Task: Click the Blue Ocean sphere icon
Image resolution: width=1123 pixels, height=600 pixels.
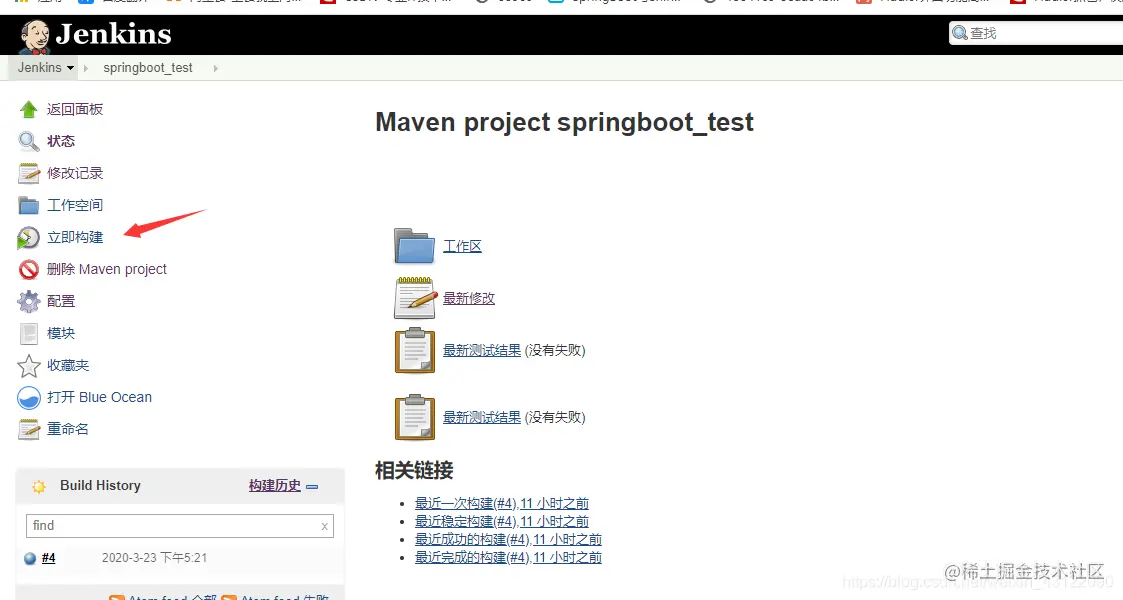Action: coord(29,397)
